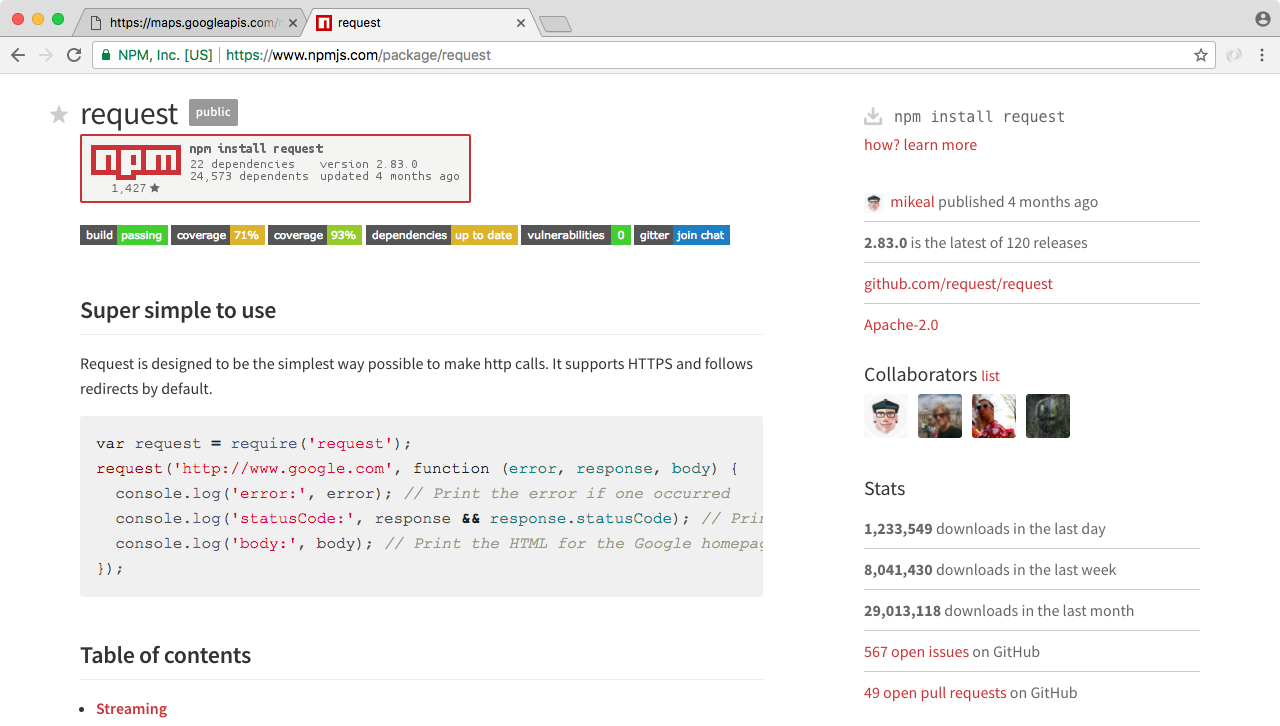Visit mikeal's profile link
1280x726 pixels.
pyautogui.click(x=912, y=202)
